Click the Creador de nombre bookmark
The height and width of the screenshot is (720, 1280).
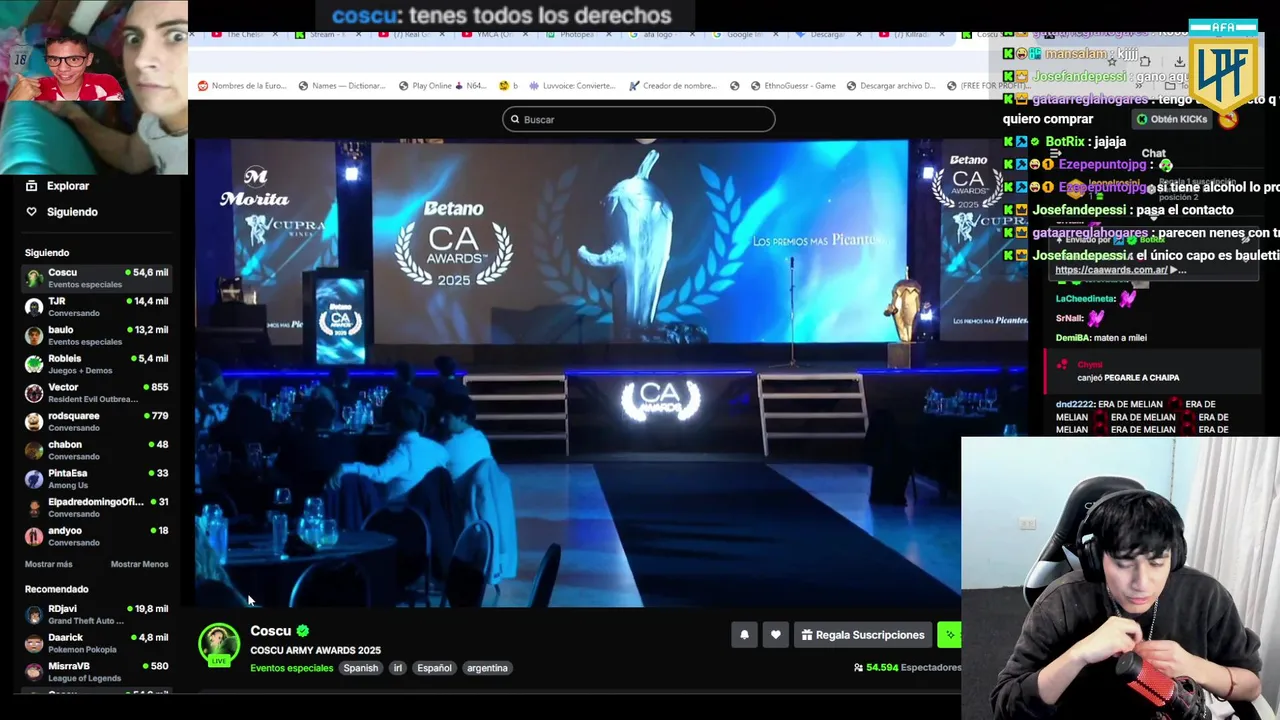tap(674, 86)
